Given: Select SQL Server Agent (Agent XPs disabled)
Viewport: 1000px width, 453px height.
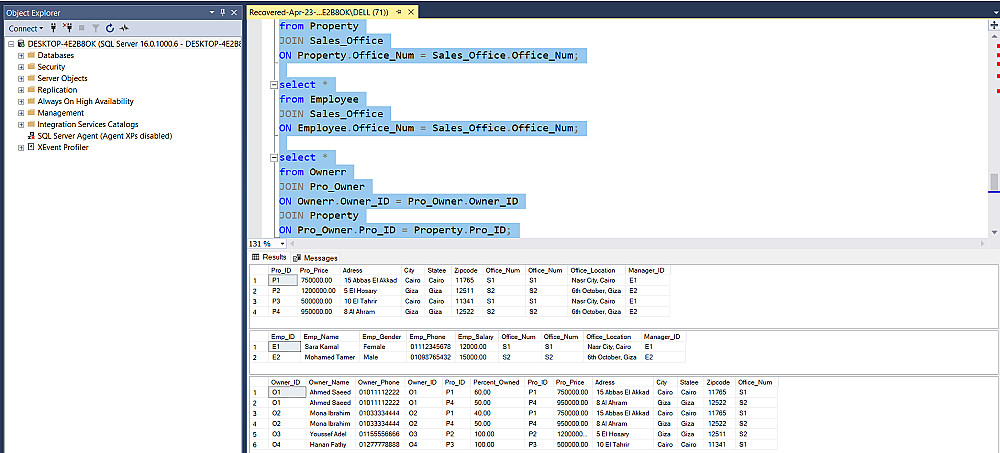Looking at the screenshot, I should (105, 136).
